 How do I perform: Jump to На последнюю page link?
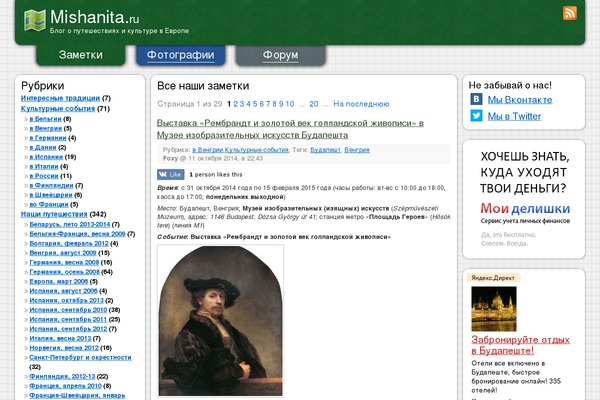(x=361, y=104)
